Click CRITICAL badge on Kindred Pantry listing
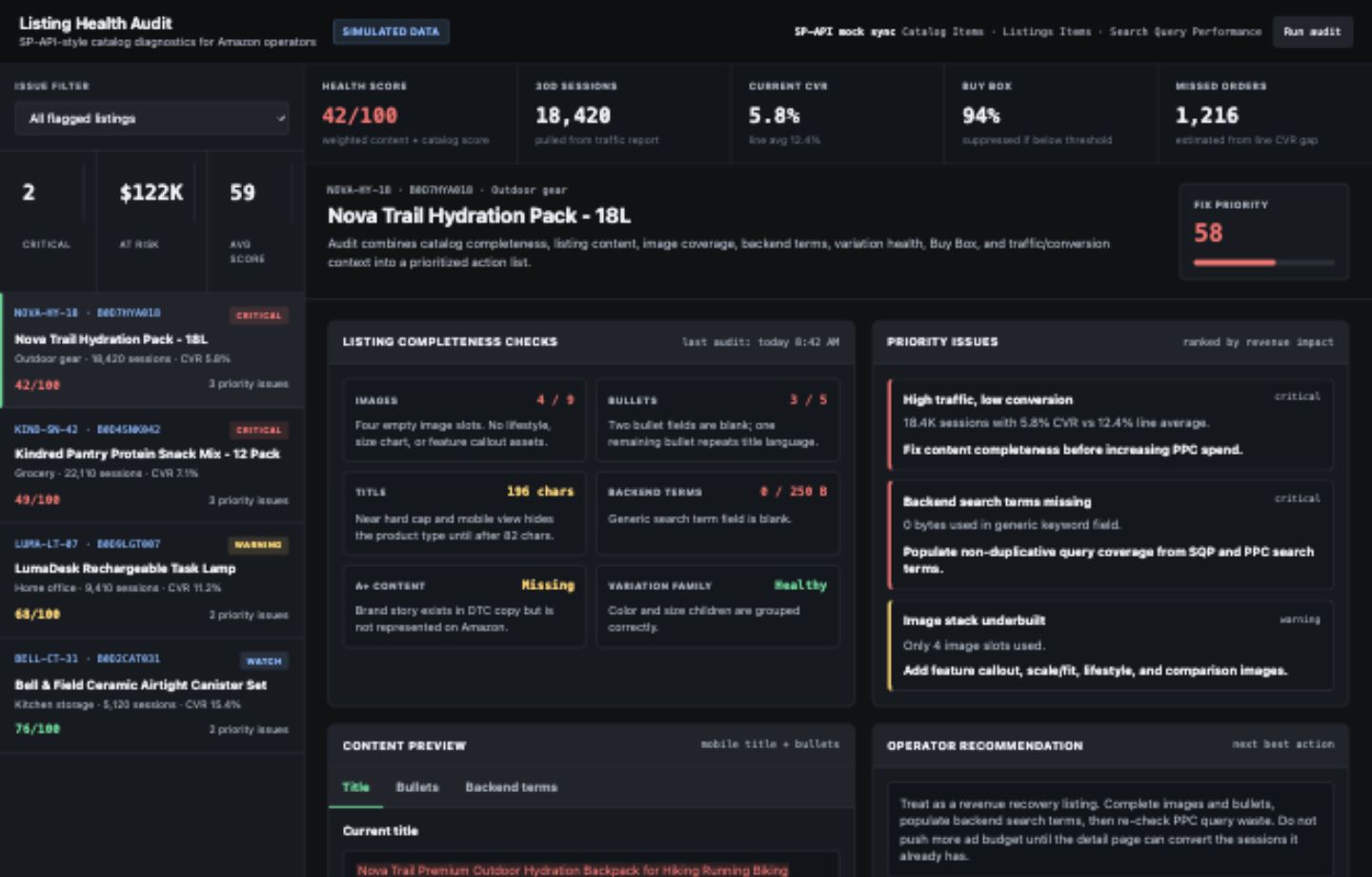The width and height of the screenshot is (1372, 877). [258, 430]
